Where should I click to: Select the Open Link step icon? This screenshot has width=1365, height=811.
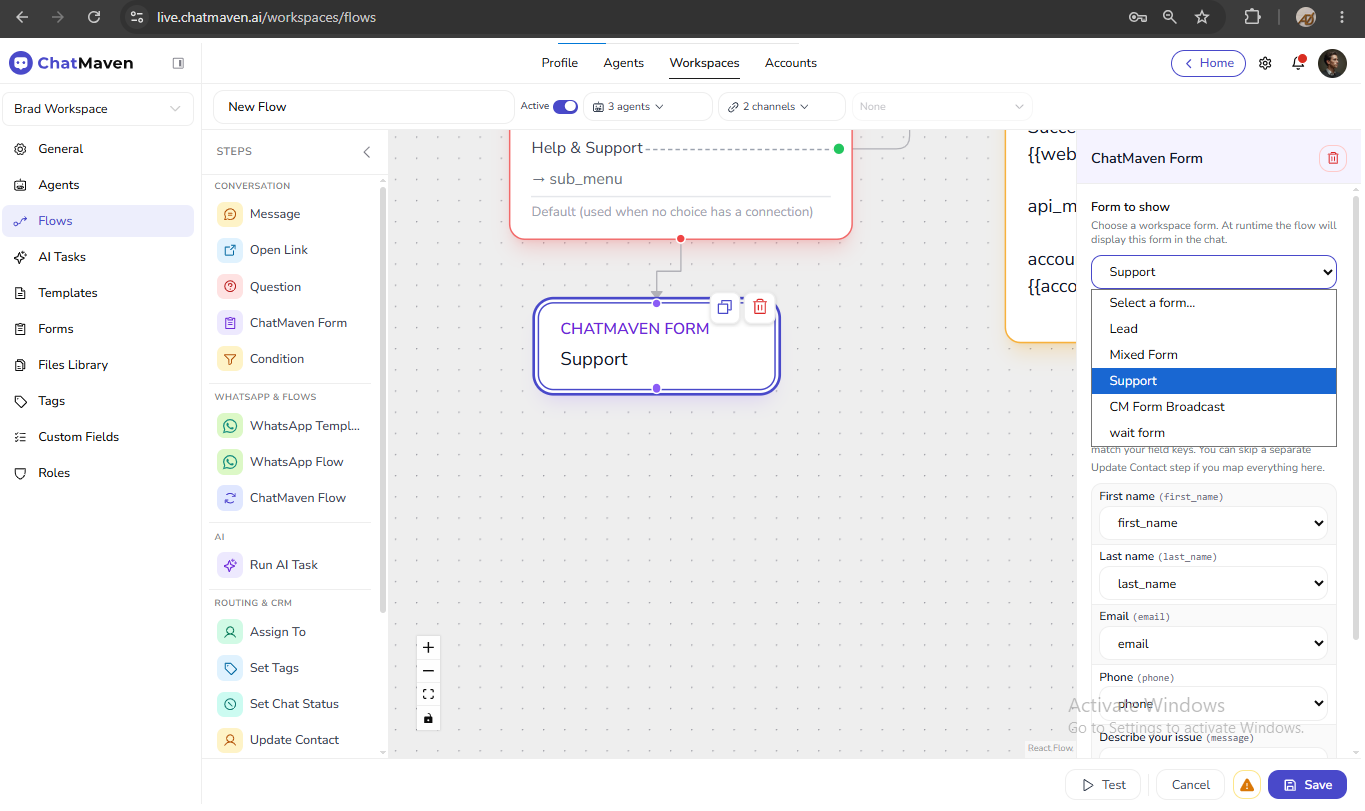point(230,250)
